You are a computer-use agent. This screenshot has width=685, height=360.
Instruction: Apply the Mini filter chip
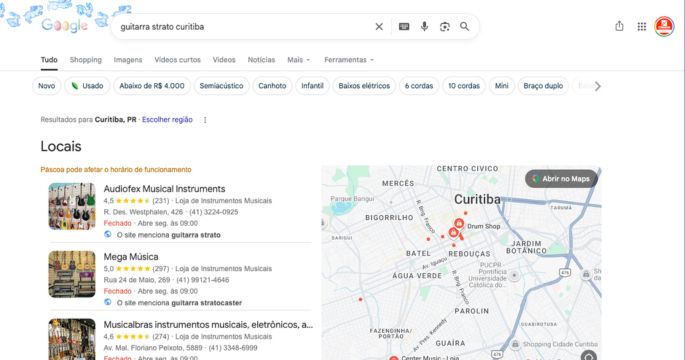click(502, 86)
